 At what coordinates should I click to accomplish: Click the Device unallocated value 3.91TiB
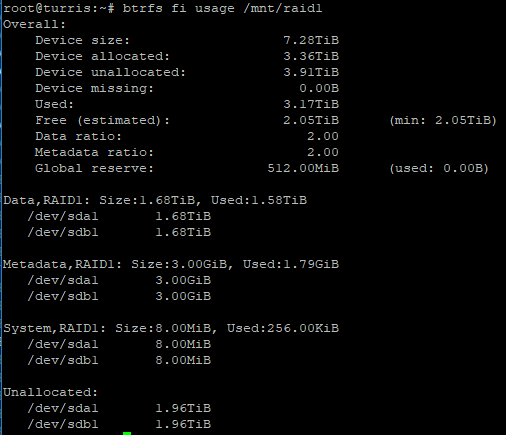pos(311,72)
